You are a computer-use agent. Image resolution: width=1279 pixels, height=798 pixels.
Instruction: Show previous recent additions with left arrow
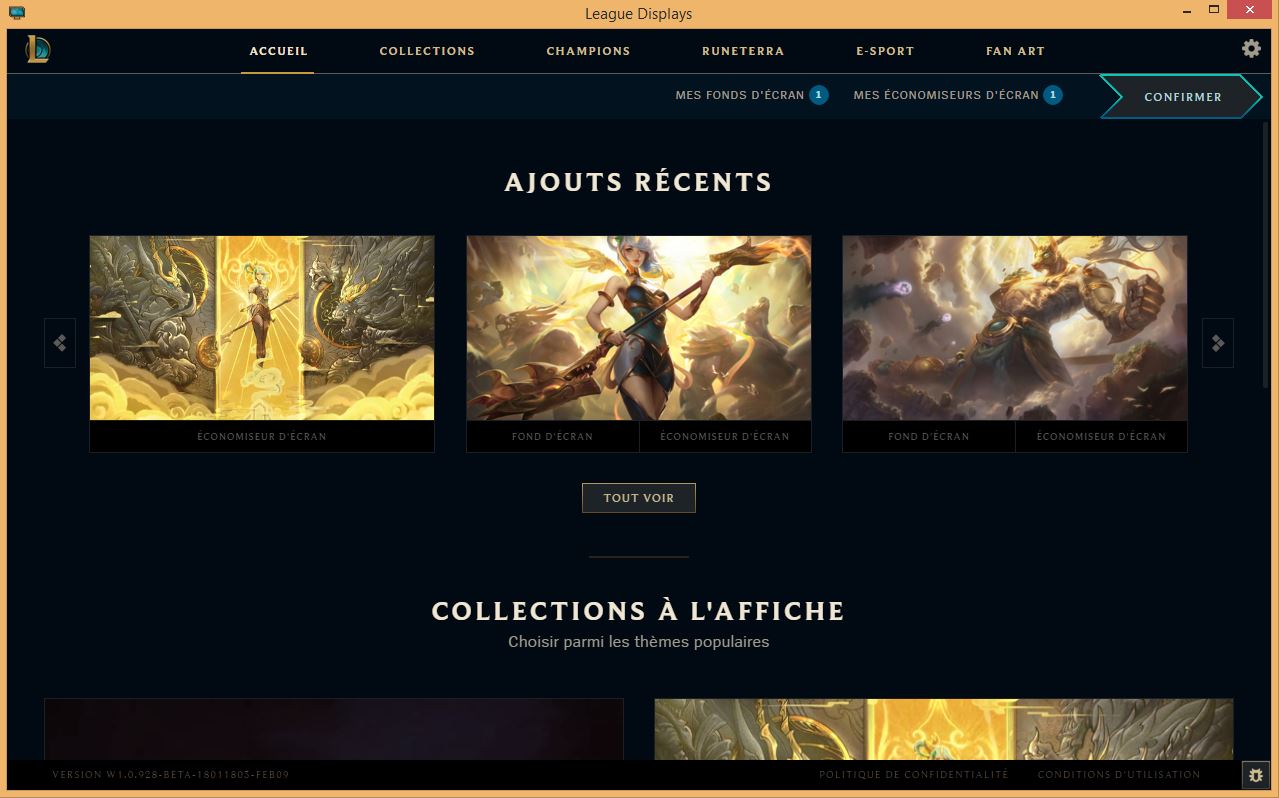[x=60, y=343]
